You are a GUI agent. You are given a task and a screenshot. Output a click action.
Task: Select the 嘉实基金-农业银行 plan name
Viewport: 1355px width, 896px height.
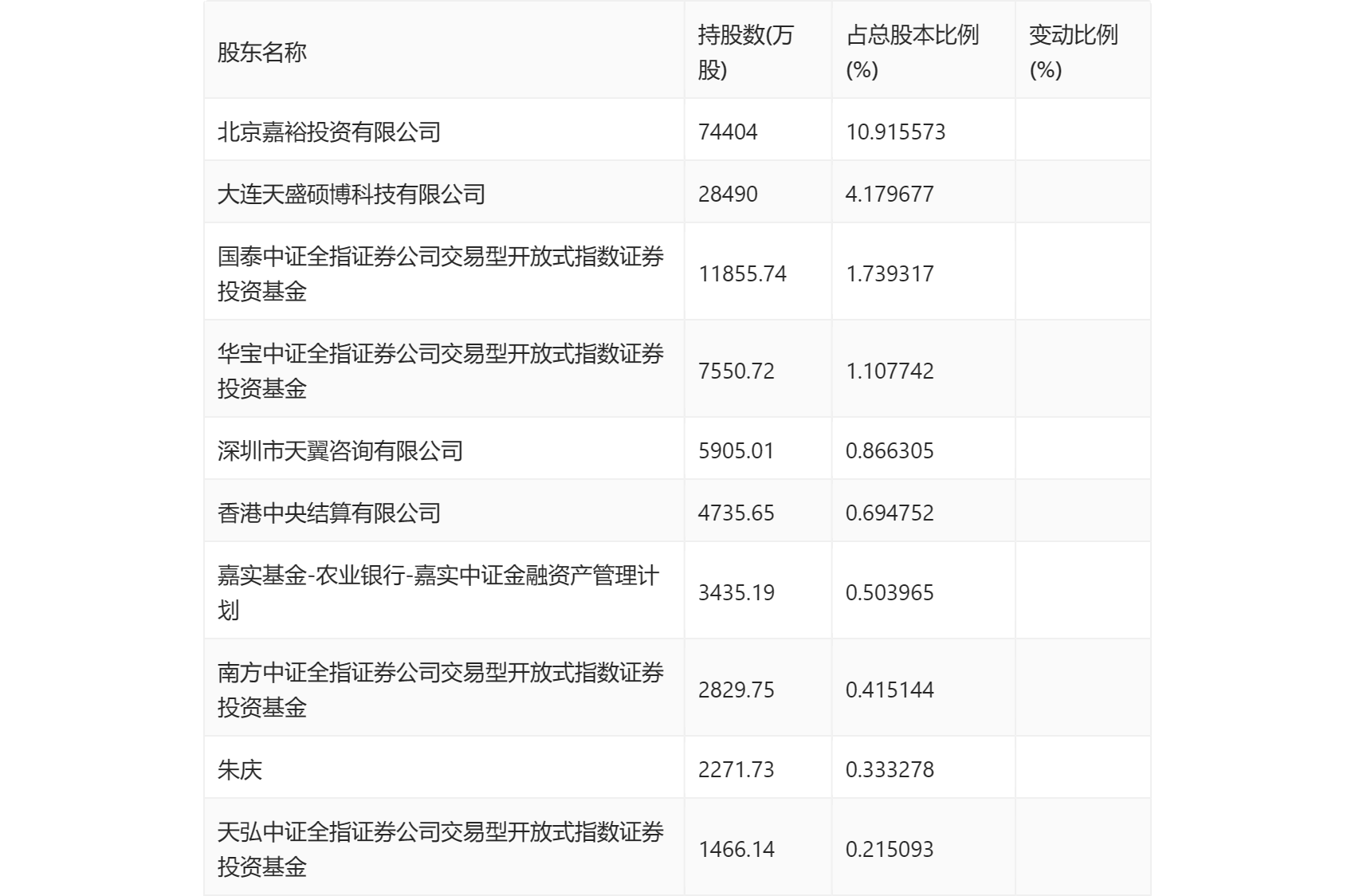coord(438,592)
